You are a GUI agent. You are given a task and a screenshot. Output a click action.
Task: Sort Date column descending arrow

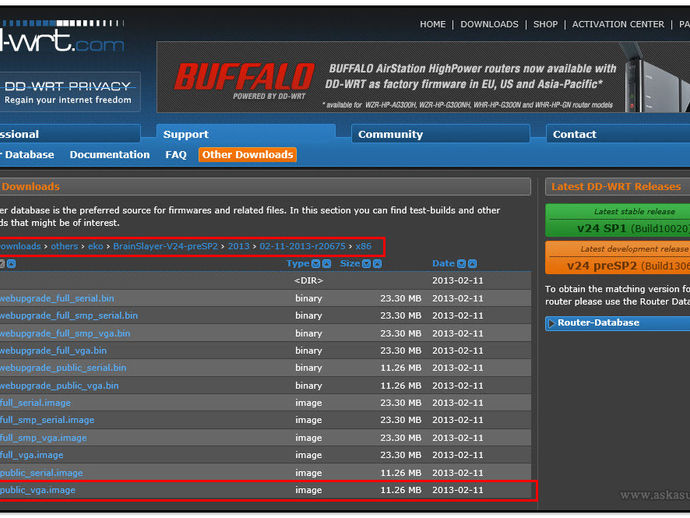click(461, 264)
